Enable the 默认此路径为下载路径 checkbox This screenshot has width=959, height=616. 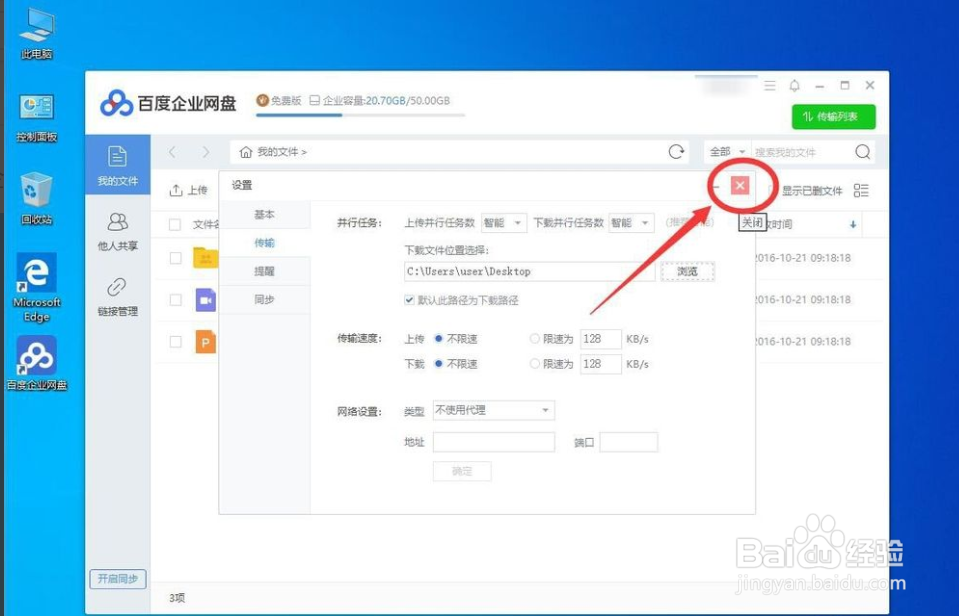click(x=410, y=299)
